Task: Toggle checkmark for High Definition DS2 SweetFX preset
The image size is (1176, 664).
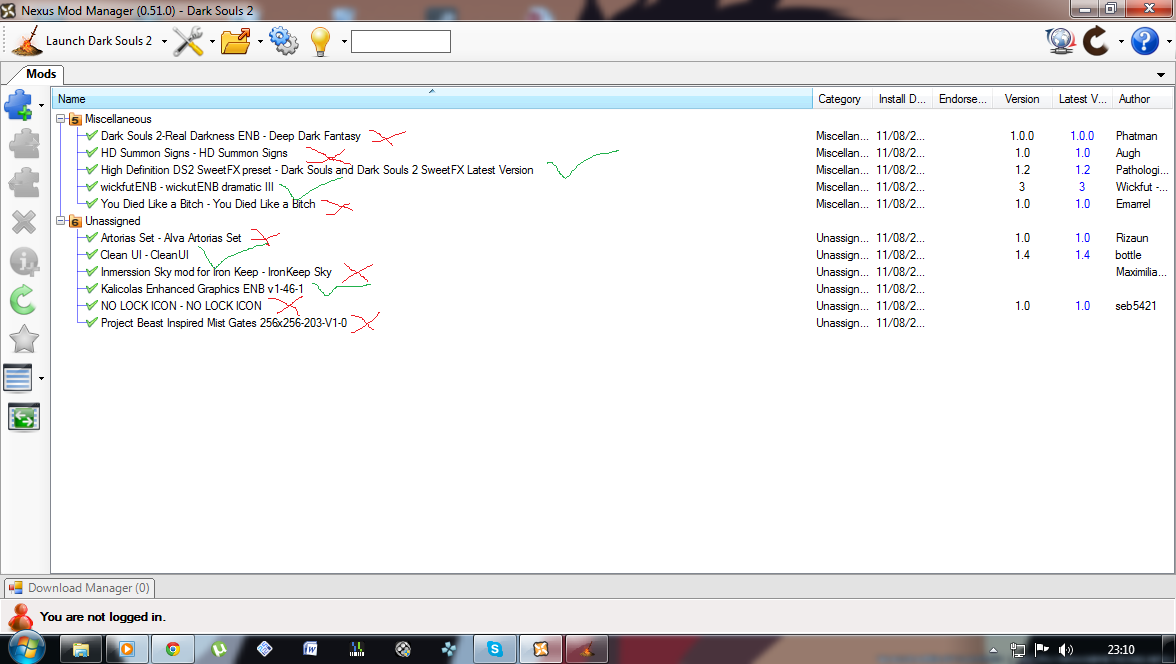Action: [92, 170]
